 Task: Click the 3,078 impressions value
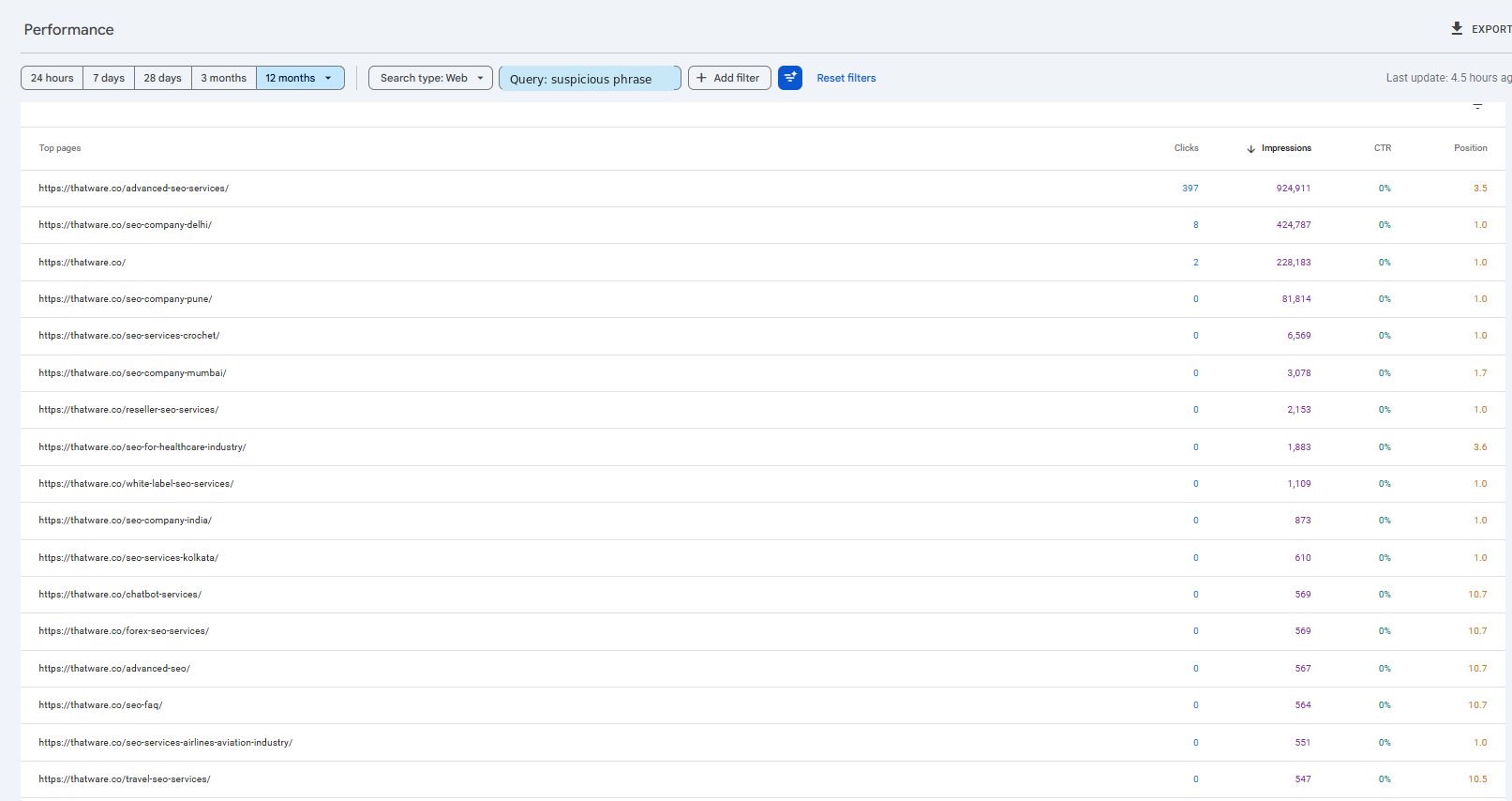pos(1299,373)
